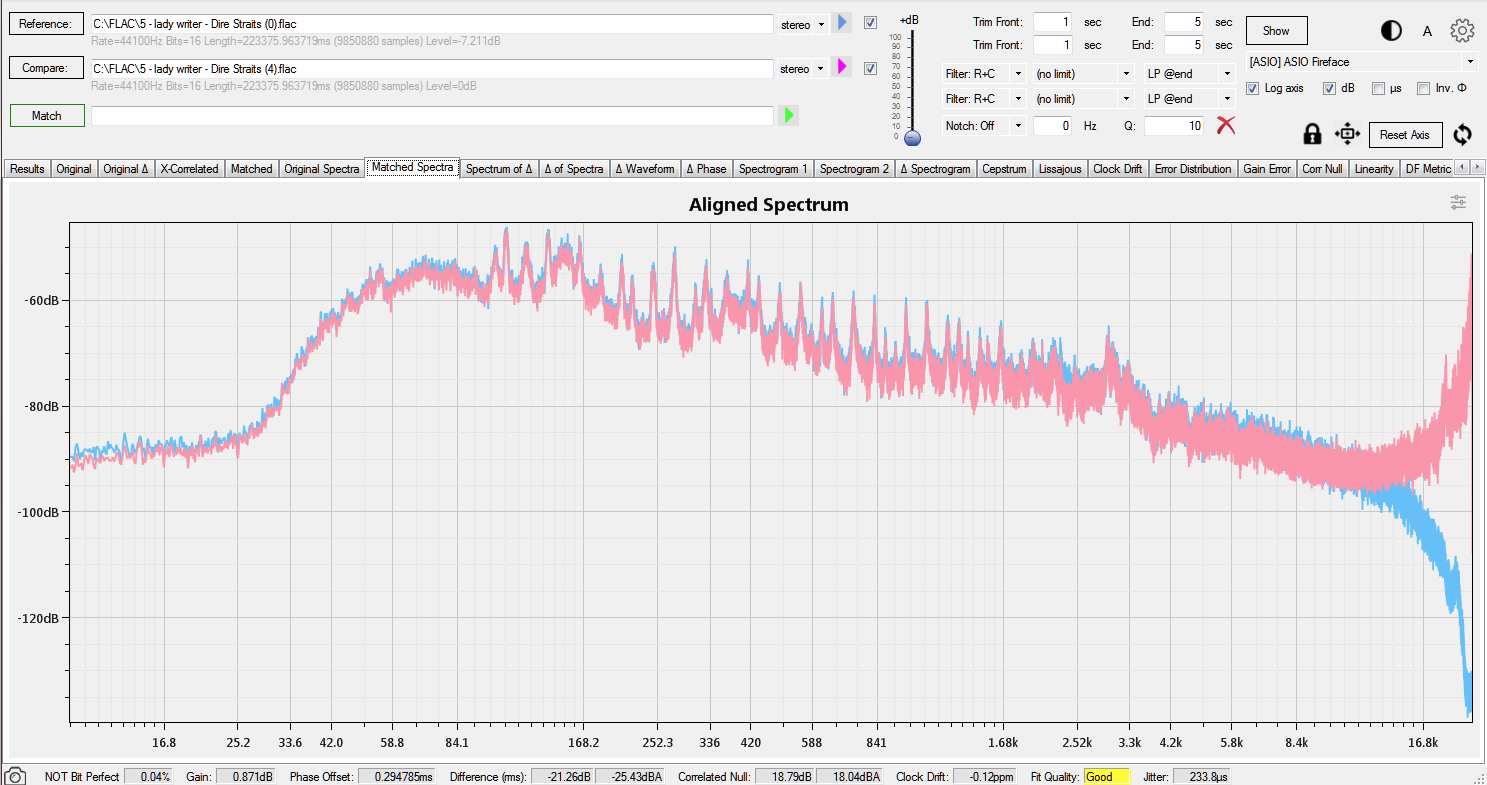Toggle the Reference track enable checkbox
1487x785 pixels.
click(870, 22)
